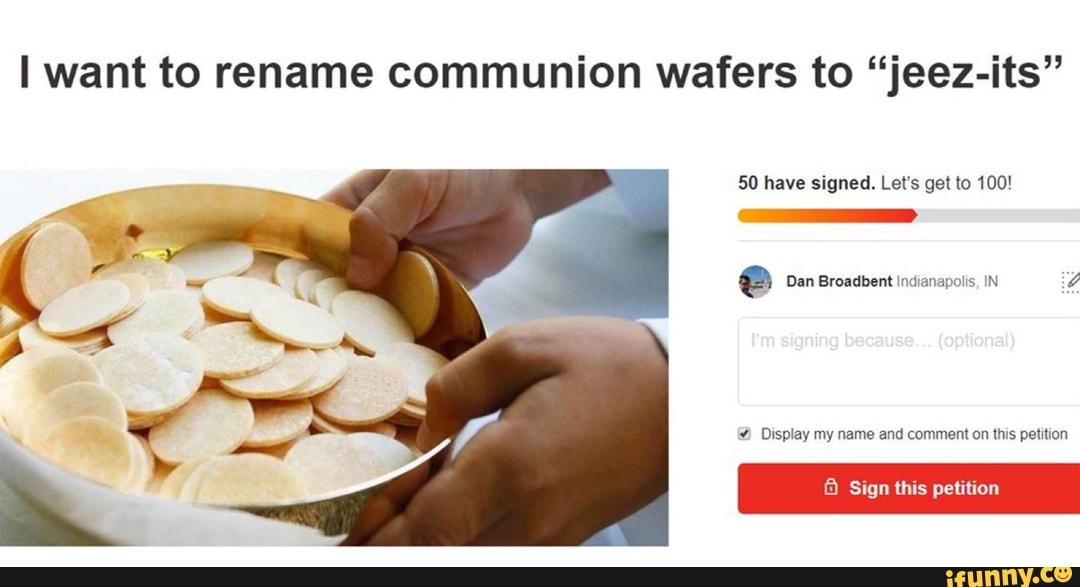Click the petition title about jeez-its
This screenshot has width=1080, height=587.
click(538, 70)
